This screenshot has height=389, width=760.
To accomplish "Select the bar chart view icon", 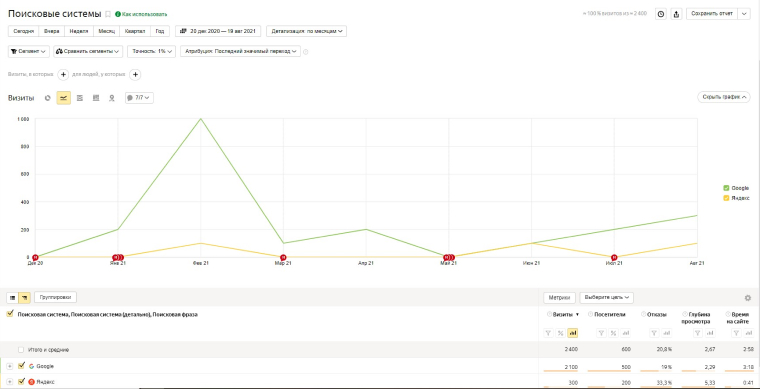I will [96, 98].
